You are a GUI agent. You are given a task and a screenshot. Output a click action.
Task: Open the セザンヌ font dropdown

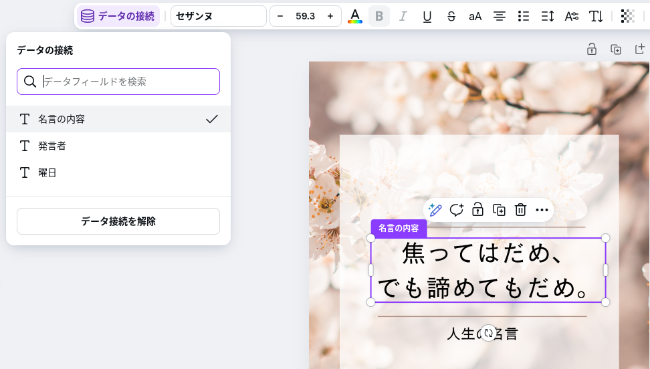[218, 16]
